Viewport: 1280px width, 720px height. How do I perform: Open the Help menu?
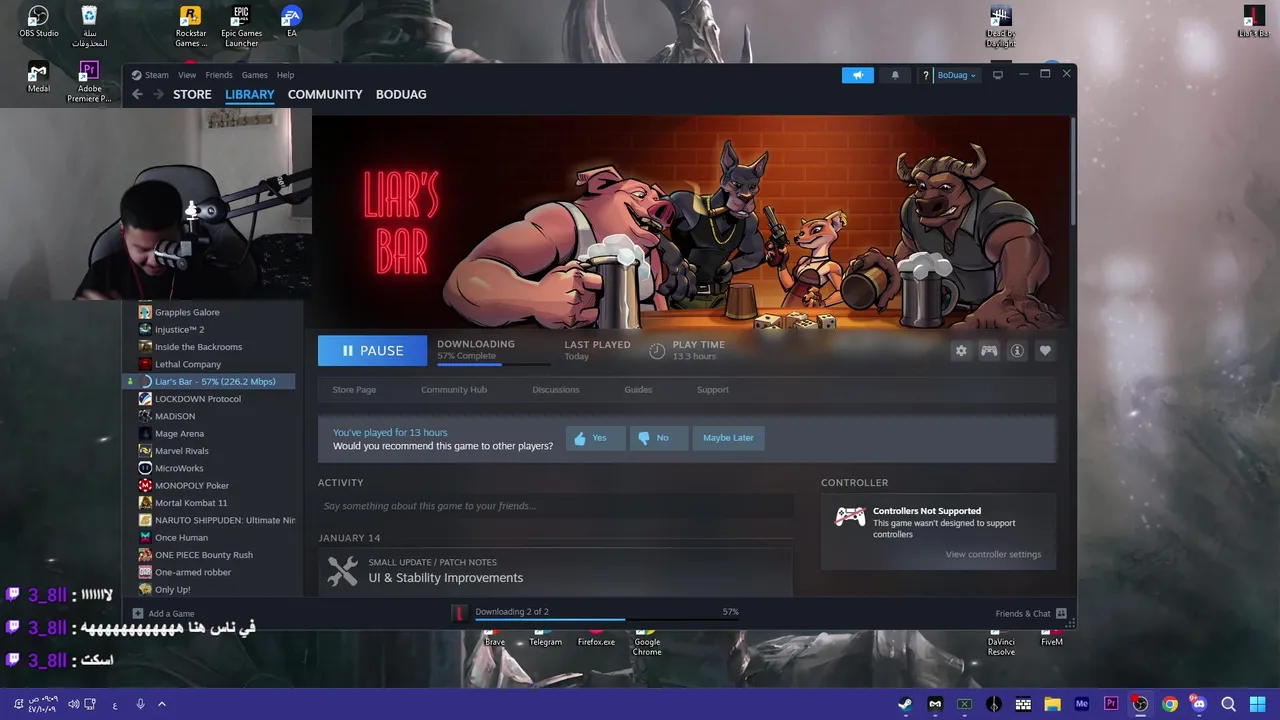(286, 75)
